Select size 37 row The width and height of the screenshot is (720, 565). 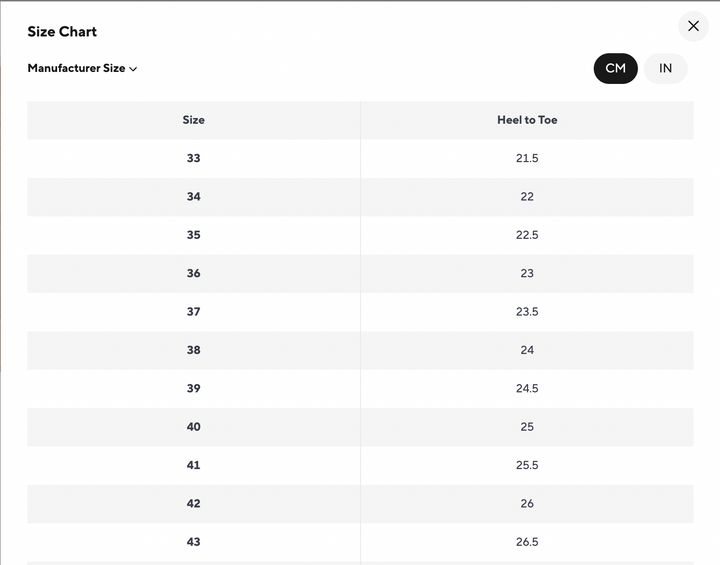[x=193, y=312]
